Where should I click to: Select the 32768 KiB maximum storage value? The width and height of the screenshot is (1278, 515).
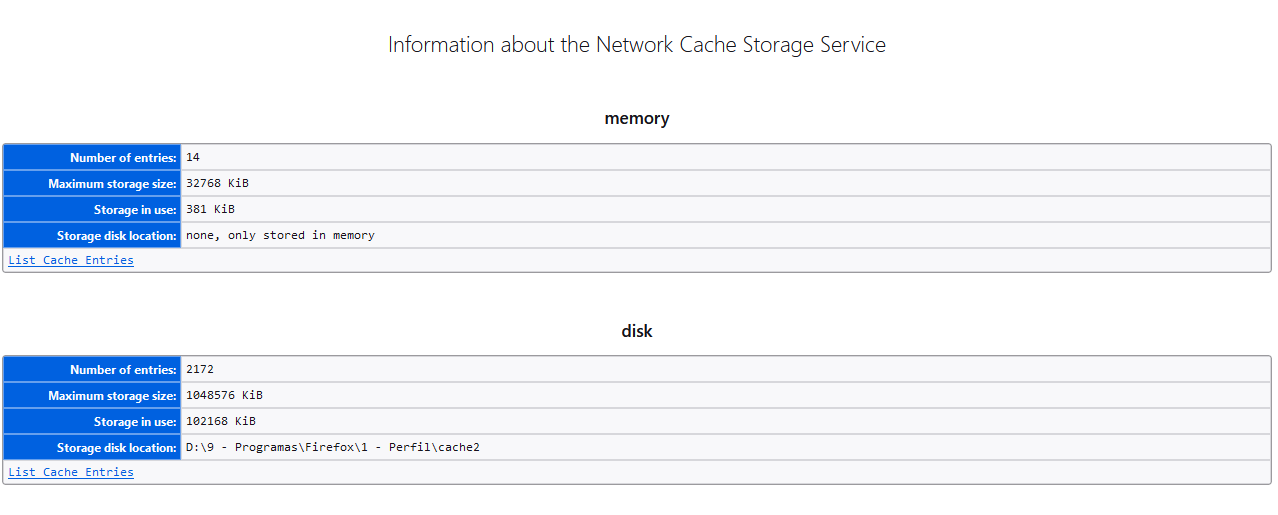coord(217,184)
